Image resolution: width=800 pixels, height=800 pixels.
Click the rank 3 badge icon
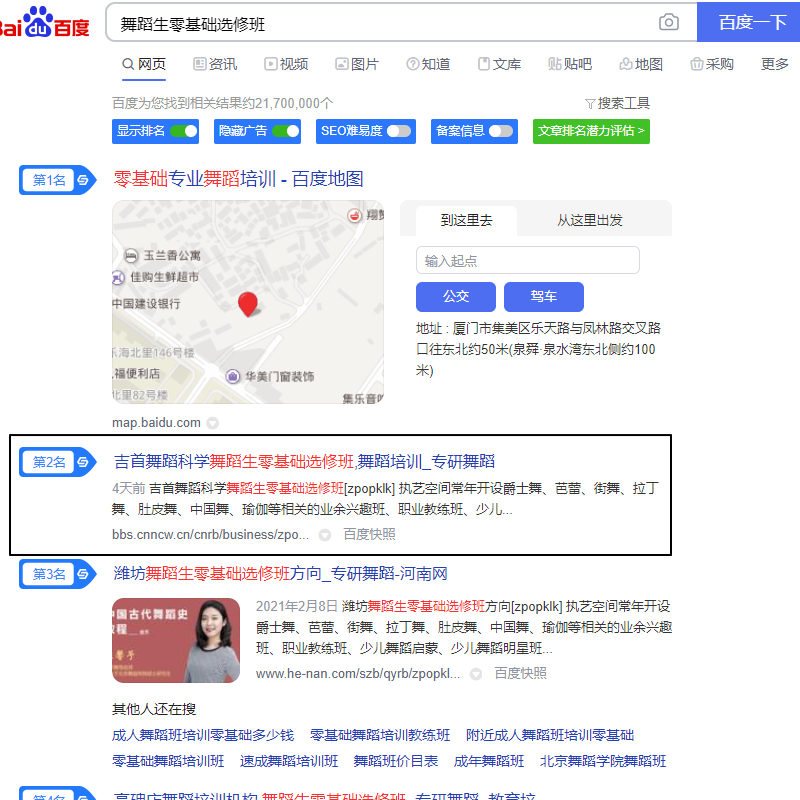click(57, 574)
